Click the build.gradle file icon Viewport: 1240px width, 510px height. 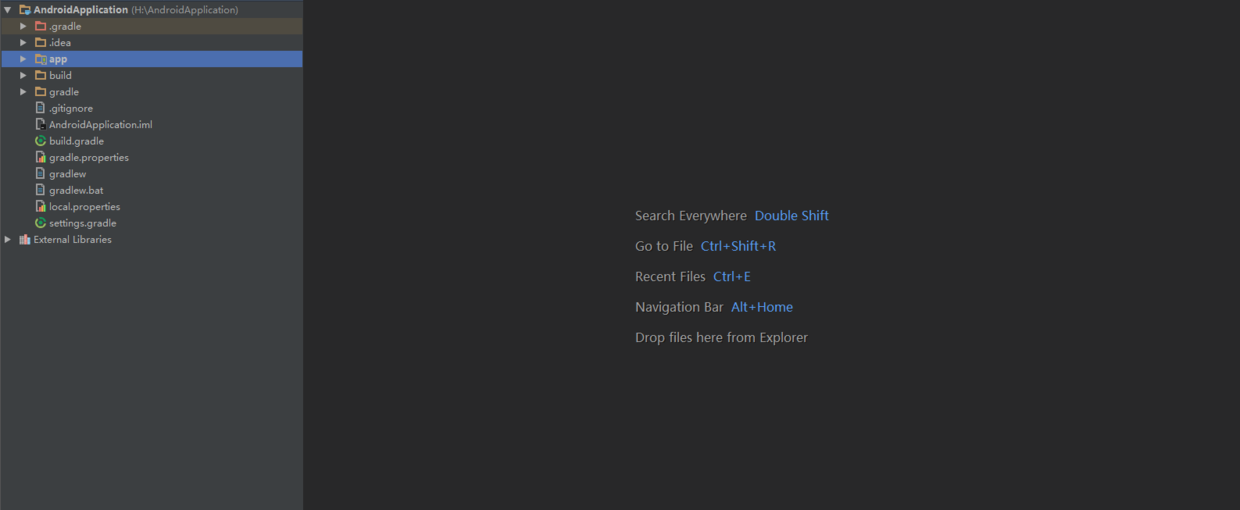click(40, 141)
